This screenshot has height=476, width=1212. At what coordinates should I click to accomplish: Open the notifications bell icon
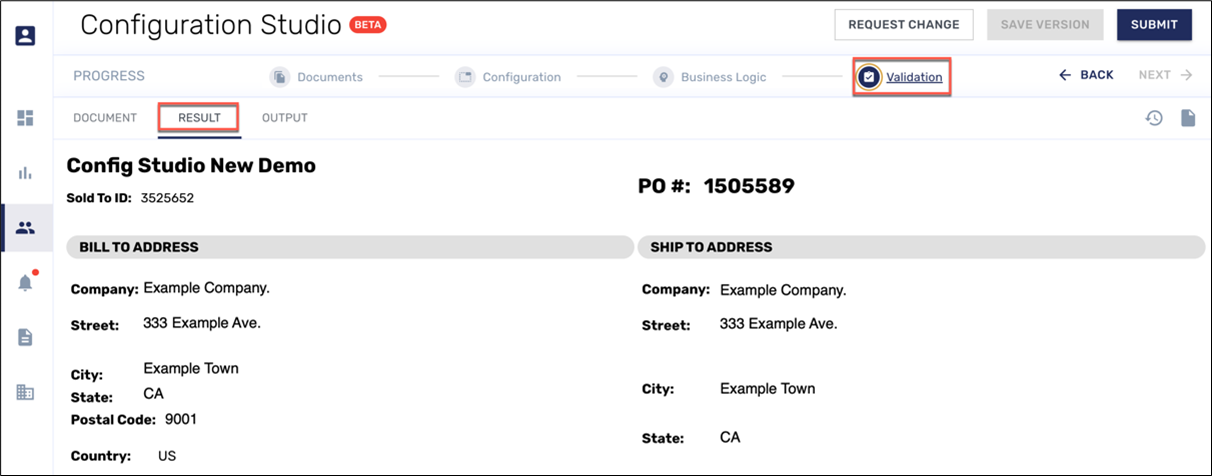[25, 283]
